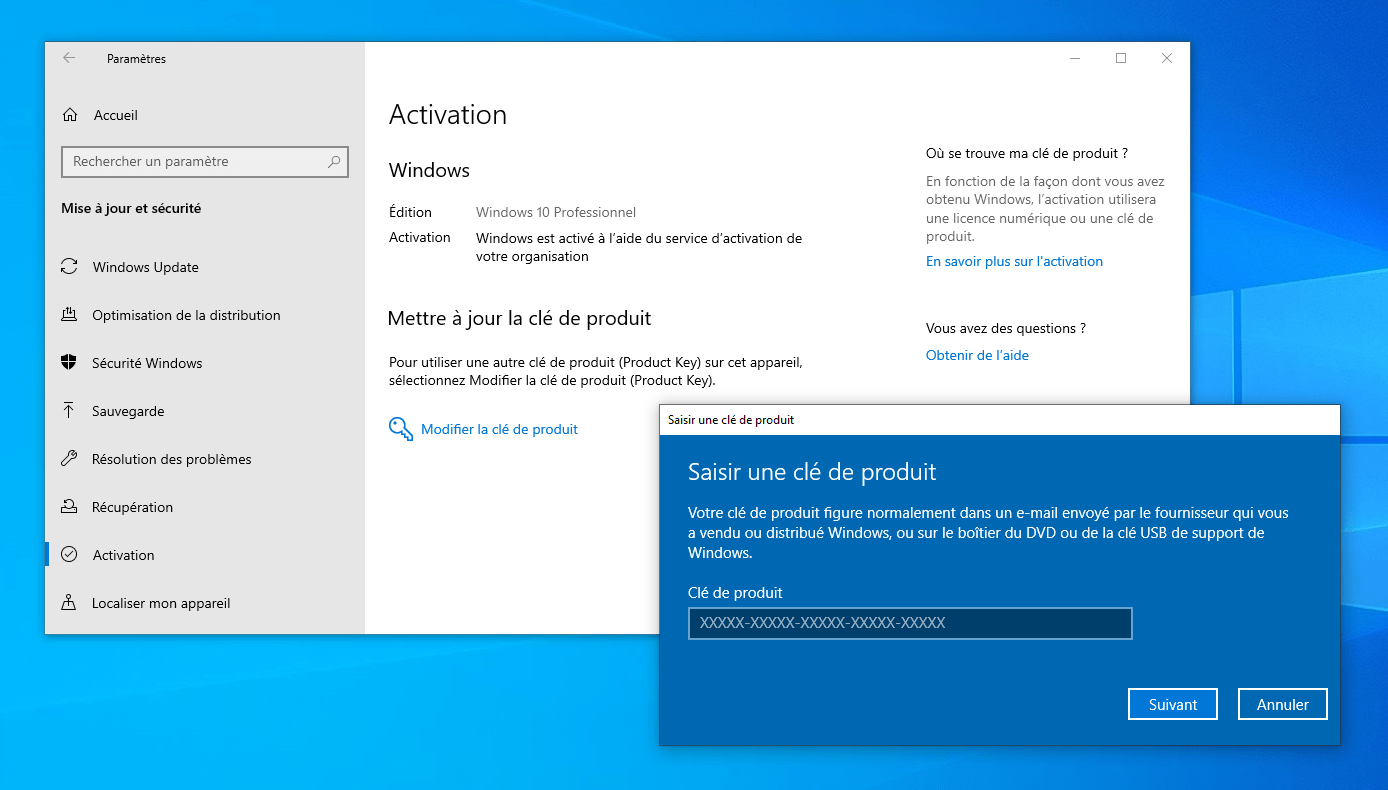Click the Édition label
1388x790 pixels.
410,212
